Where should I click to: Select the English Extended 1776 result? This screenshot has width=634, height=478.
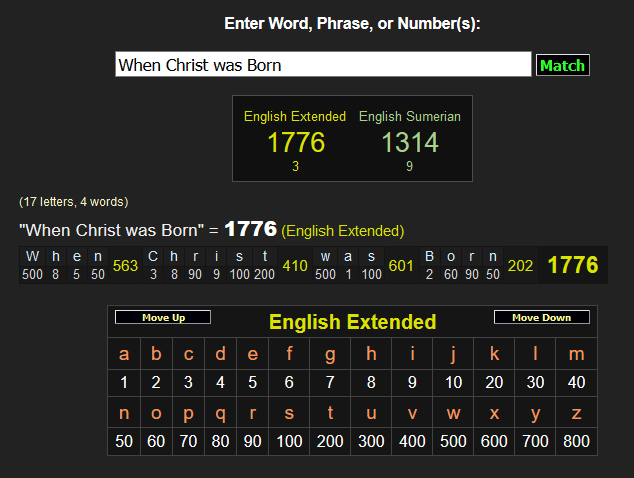(x=295, y=143)
